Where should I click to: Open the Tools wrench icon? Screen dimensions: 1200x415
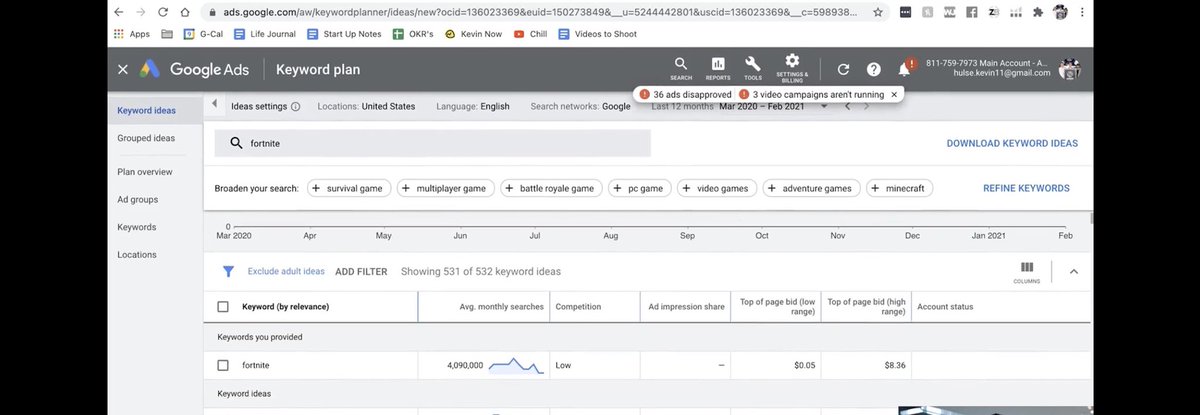pyautogui.click(x=752, y=67)
